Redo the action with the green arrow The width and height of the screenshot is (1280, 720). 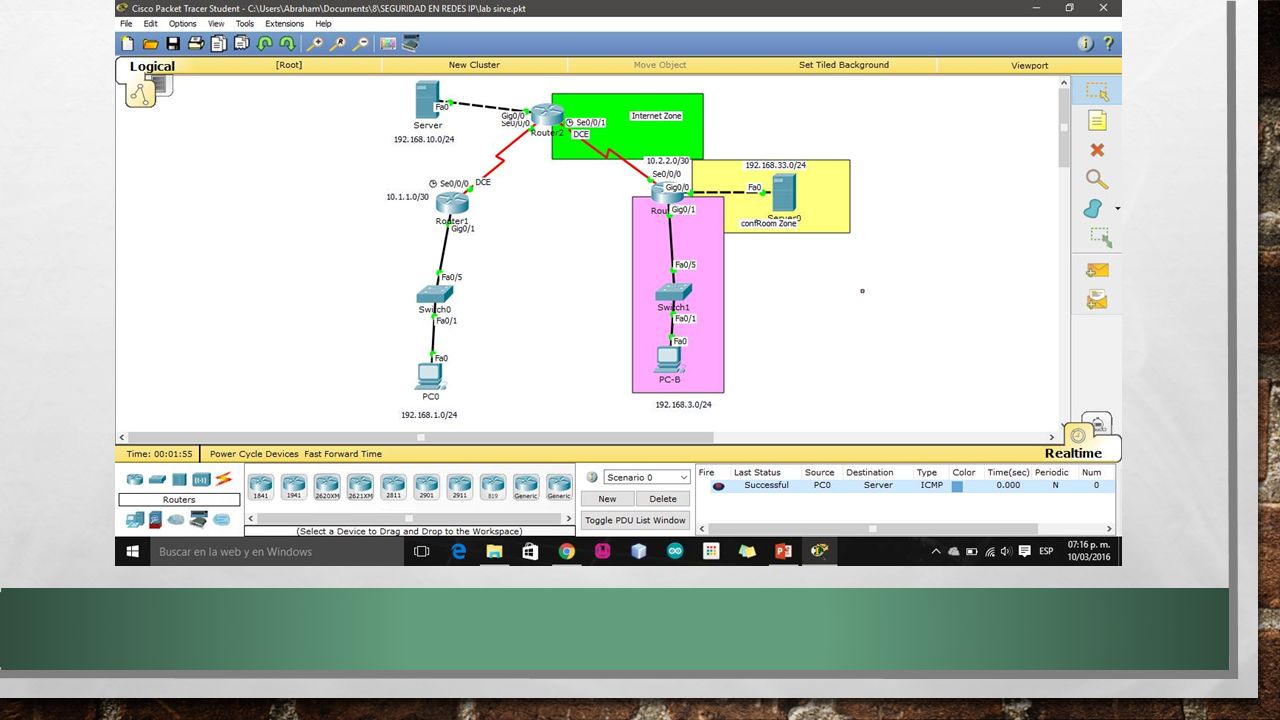click(287, 44)
